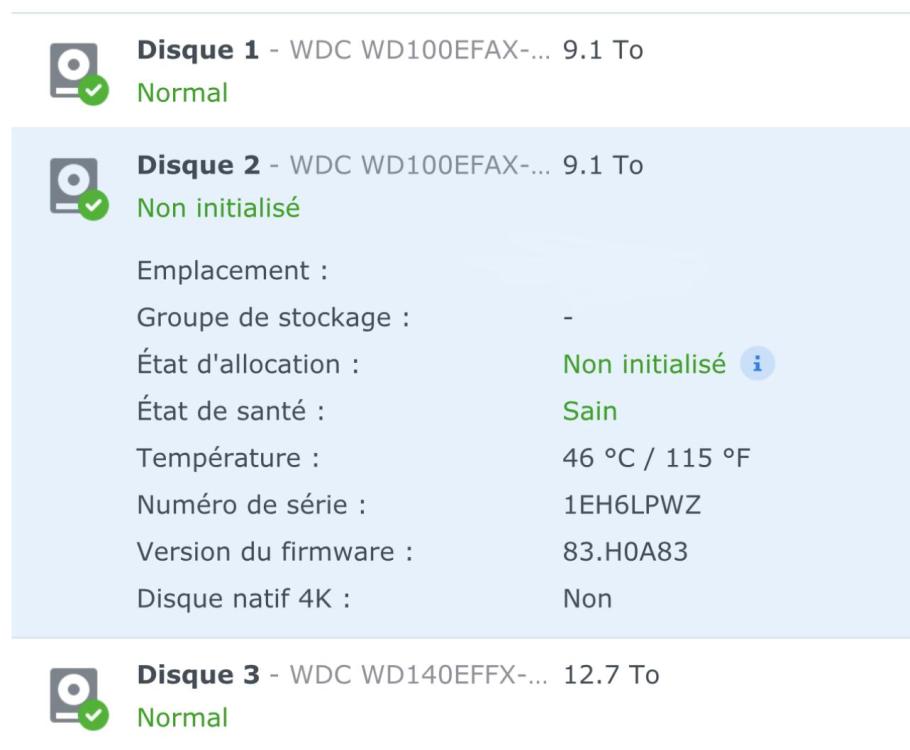The width and height of the screenshot is (910, 750).
Task: Click the Normal status under Disque 1
Action: [182, 93]
